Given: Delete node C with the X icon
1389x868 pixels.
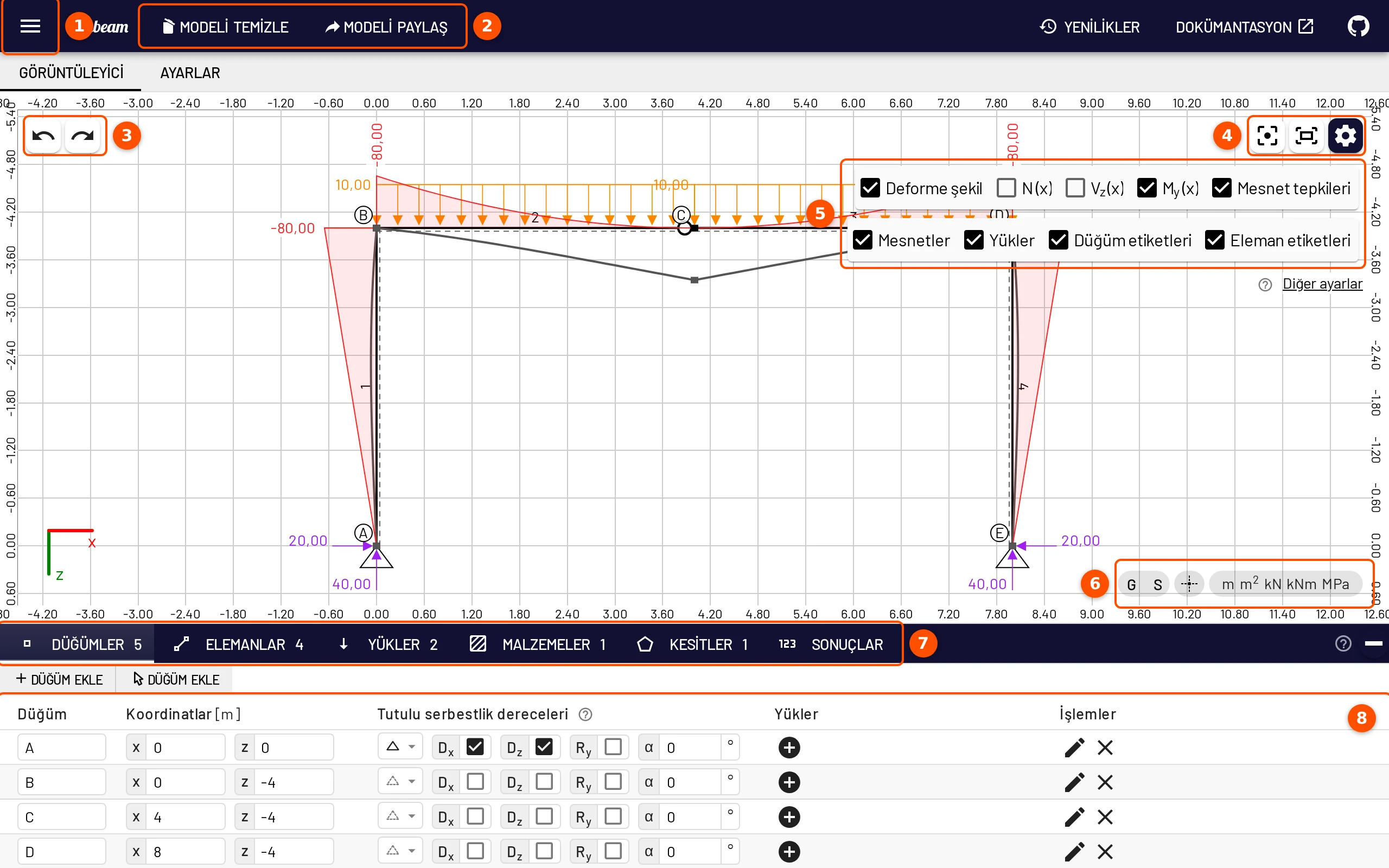Looking at the screenshot, I should click(x=1105, y=817).
